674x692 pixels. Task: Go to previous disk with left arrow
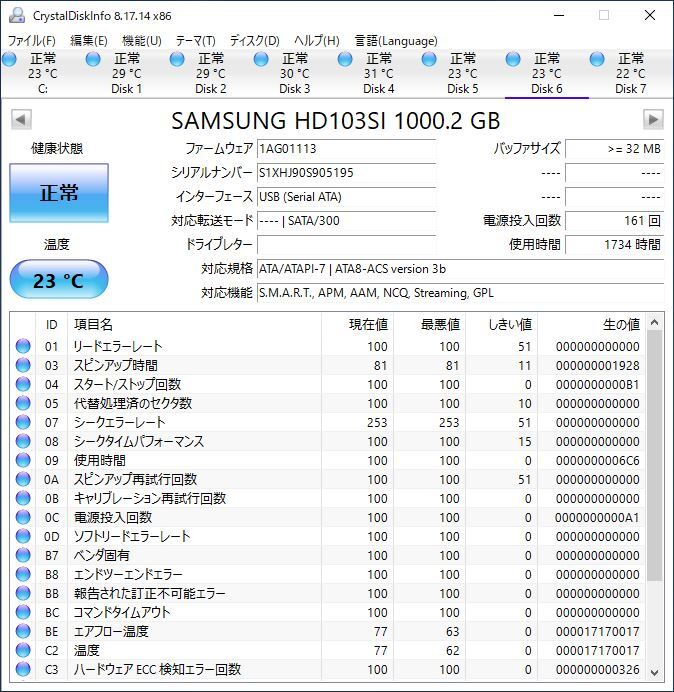21,120
